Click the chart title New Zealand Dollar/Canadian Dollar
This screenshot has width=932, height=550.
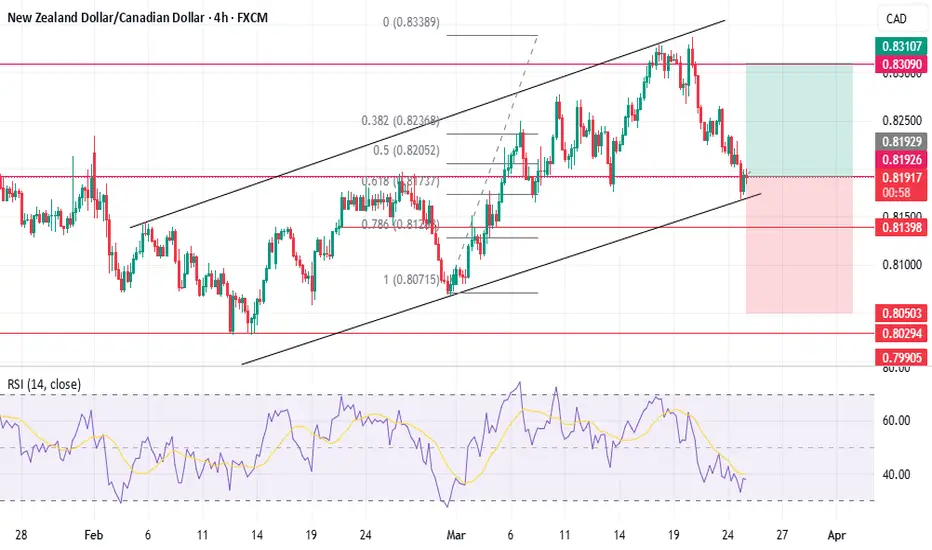click(105, 18)
